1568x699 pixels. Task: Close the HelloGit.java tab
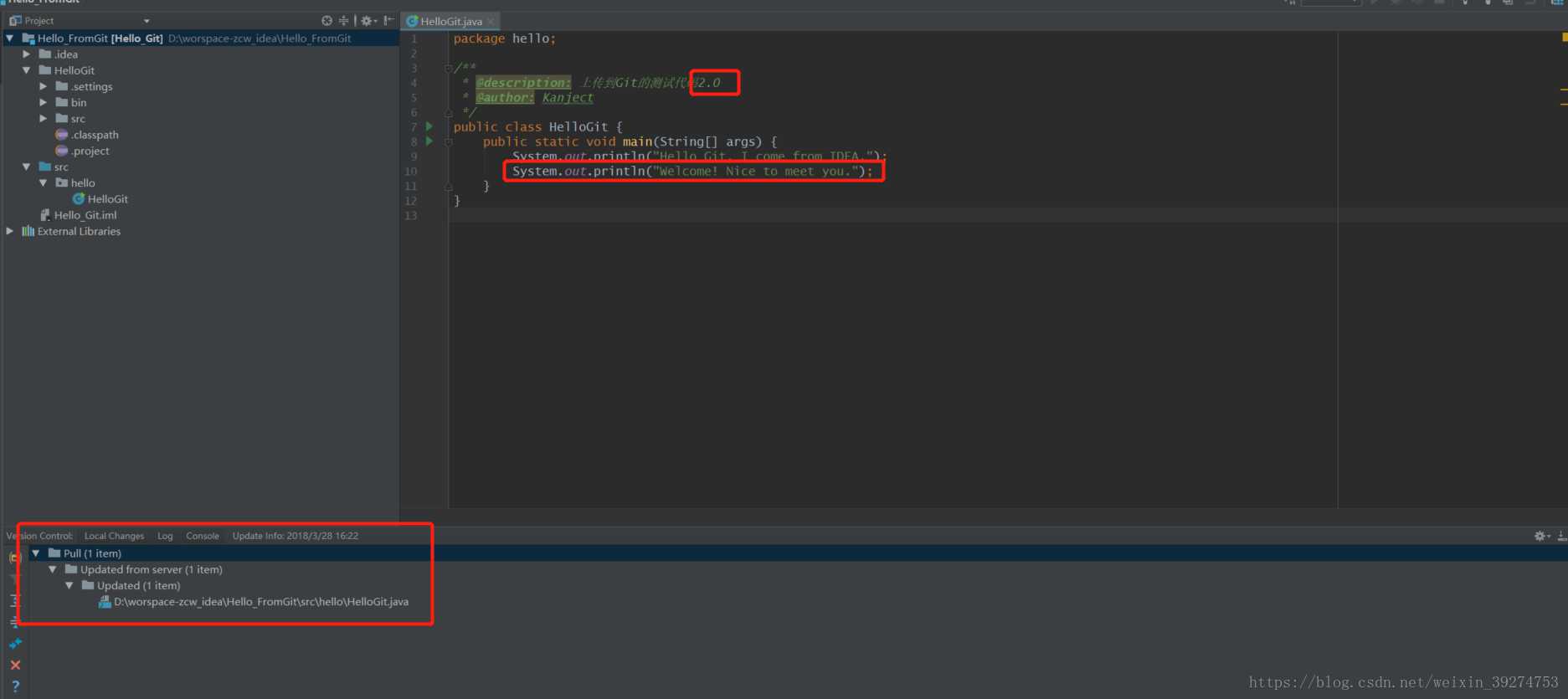tap(491, 21)
